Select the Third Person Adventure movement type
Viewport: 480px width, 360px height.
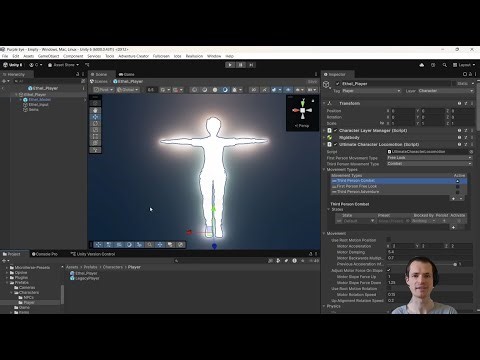398,192
